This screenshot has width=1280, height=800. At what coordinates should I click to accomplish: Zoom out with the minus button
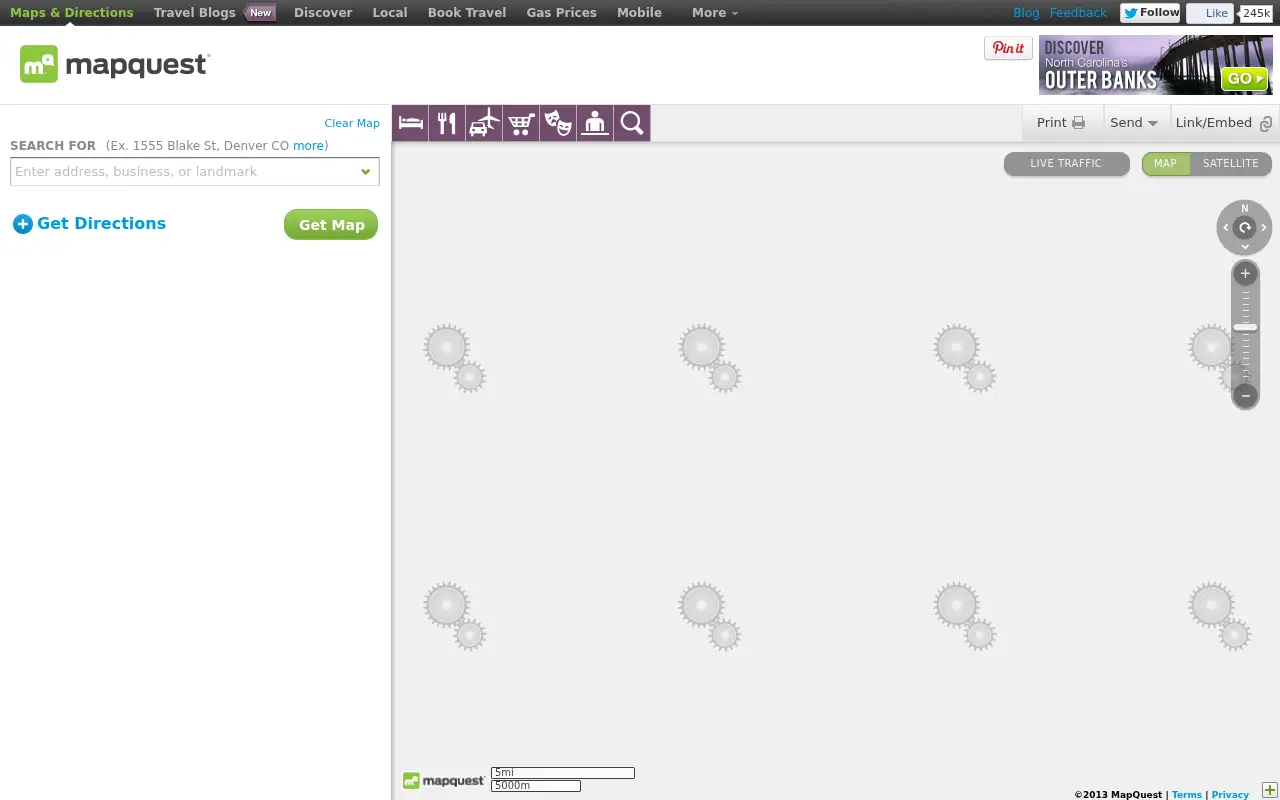pos(1245,395)
